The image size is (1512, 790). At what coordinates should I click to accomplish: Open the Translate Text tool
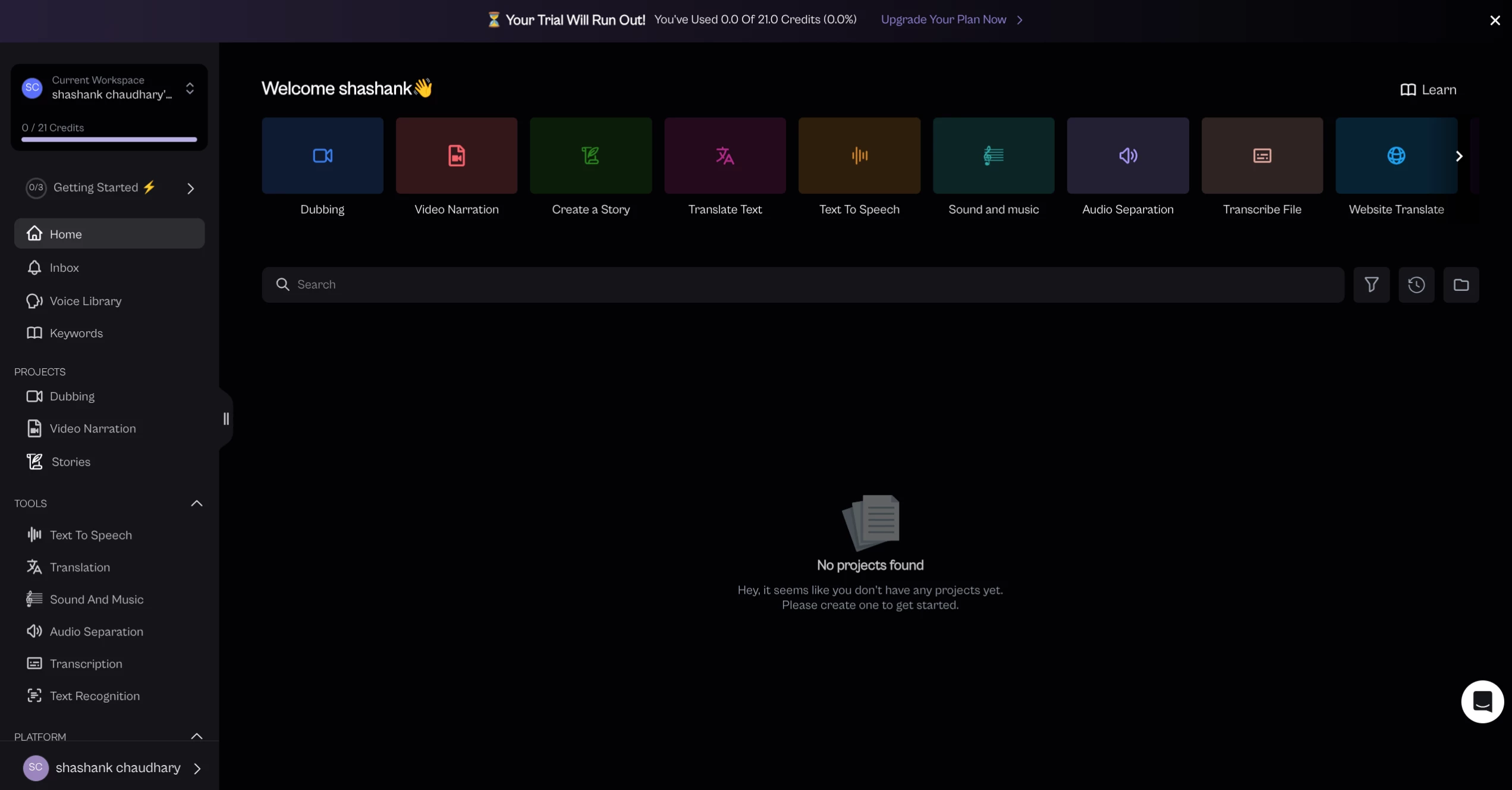[724, 155]
